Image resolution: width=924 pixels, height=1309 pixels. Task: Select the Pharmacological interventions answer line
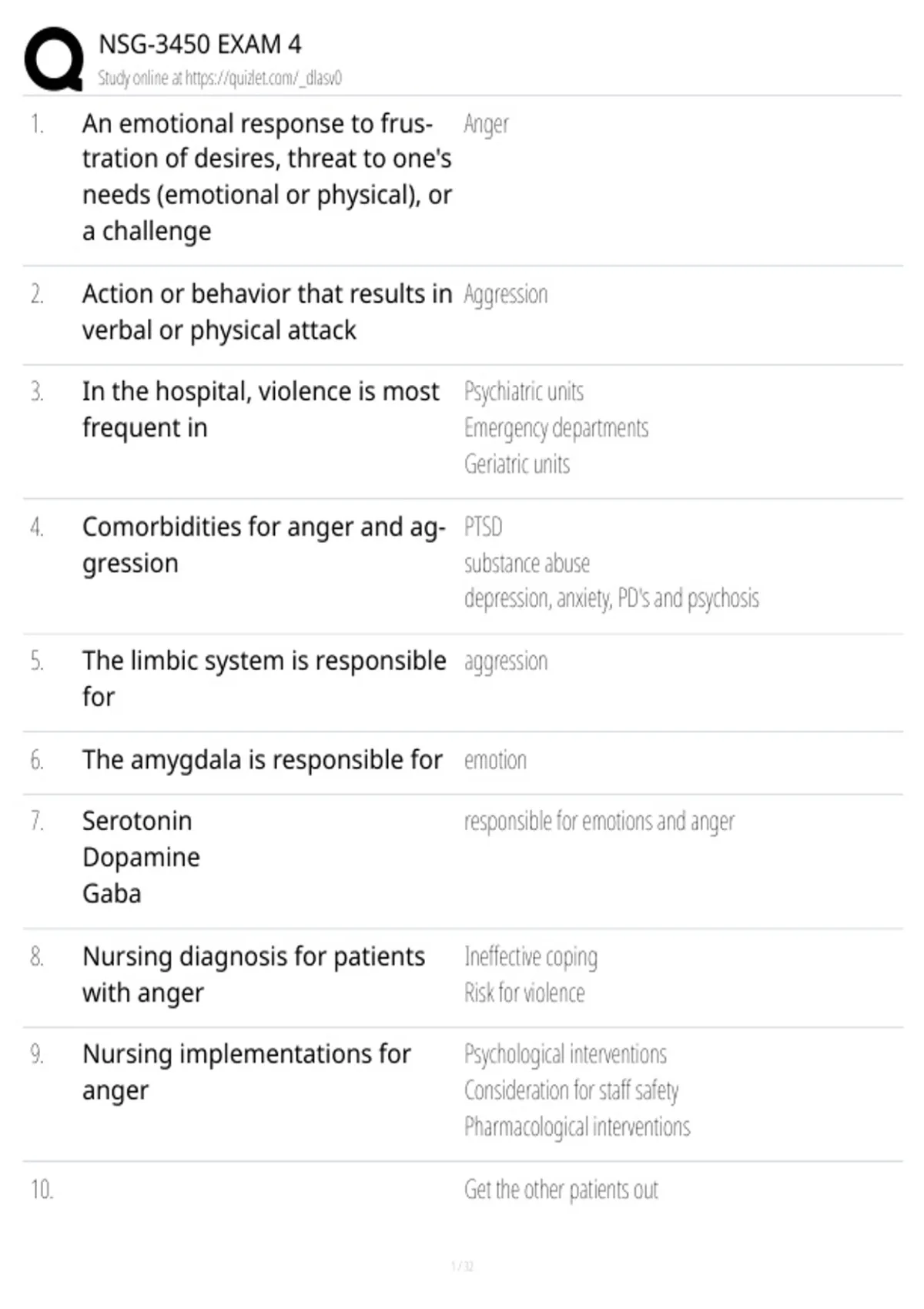[577, 1127]
